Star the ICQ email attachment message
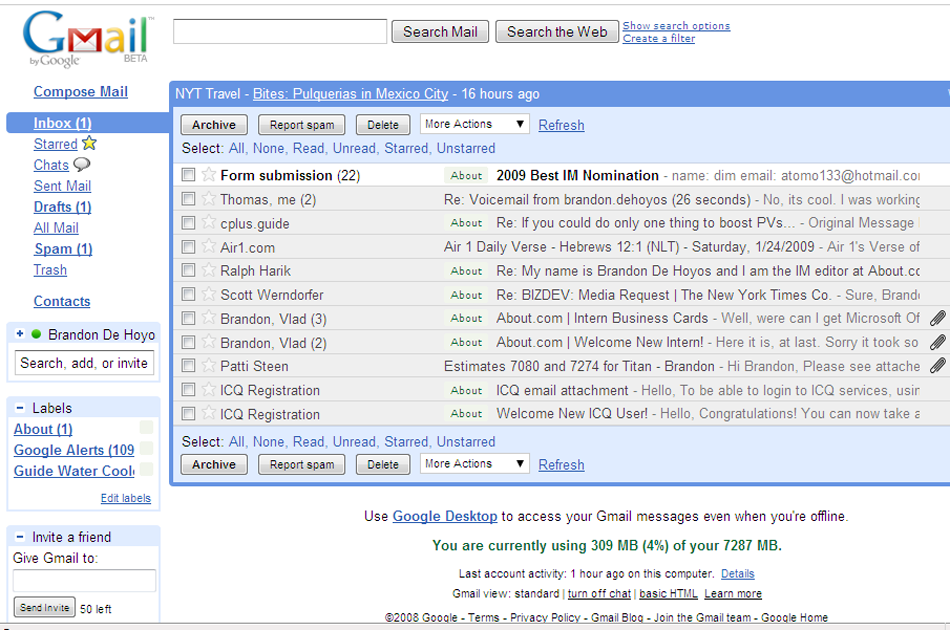Viewport: 950px width, 630px height. click(208, 390)
